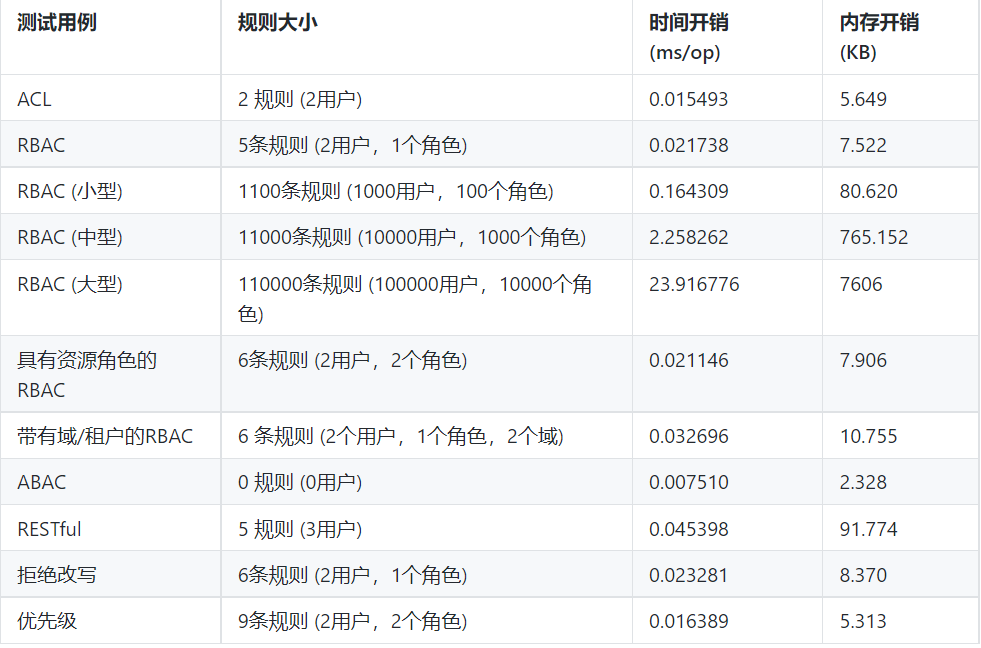Click the 内存开销 (KB) header
This screenshot has height=648, width=981.
tap(879, 38)
